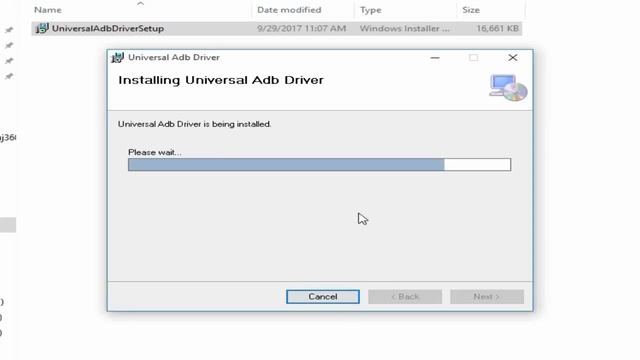The width and height of the screenshot is (640, 360).
Task: Select the UniversalAdbDriverSetup file icon
Action: (x=42, y=29)
